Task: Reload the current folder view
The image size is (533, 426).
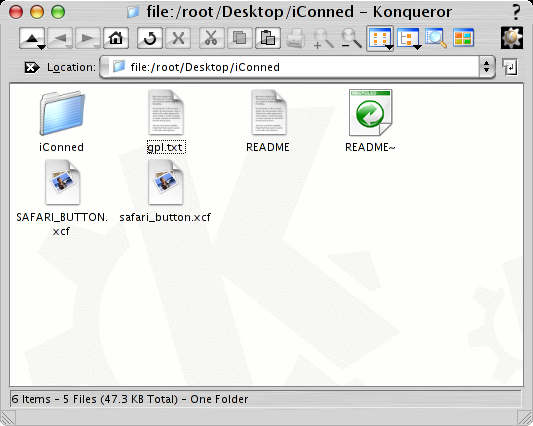Action: pos(150,38)
